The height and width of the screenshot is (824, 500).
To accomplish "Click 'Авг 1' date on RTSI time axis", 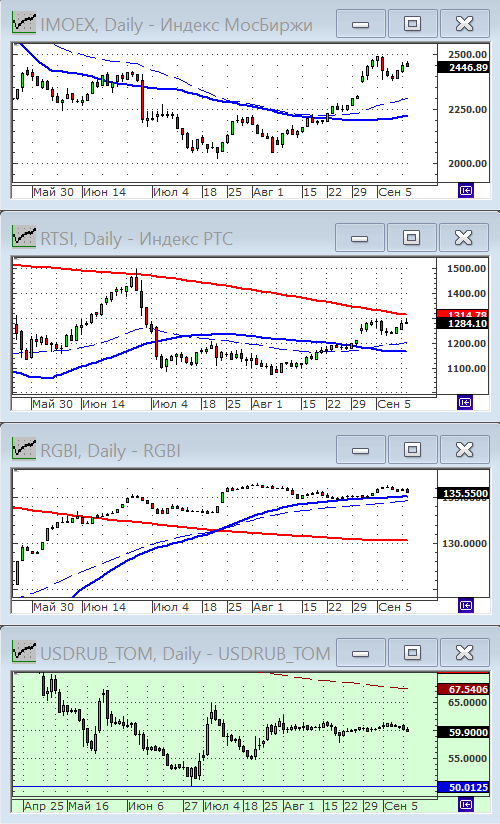I will coord(267,404).
